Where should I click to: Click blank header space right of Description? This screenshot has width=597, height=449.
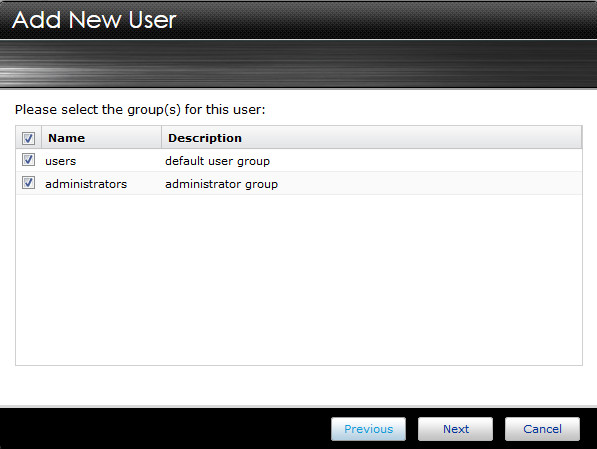(411, 138)
